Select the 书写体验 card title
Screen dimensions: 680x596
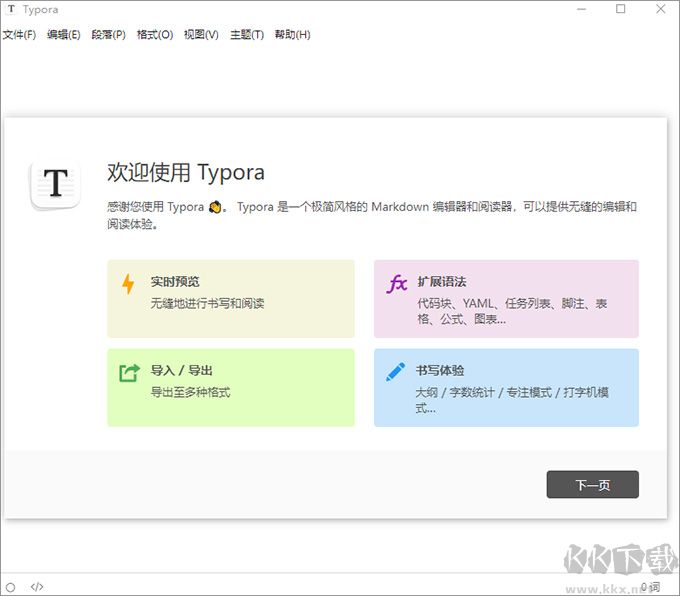point(440,370)
